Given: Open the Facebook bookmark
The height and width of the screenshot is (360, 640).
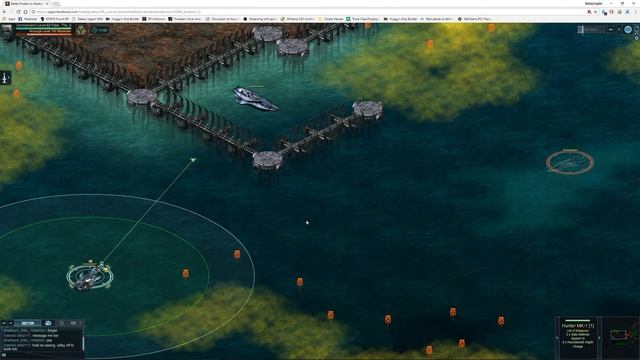Looking at the screenshot, I should click(x=28, y=19).
